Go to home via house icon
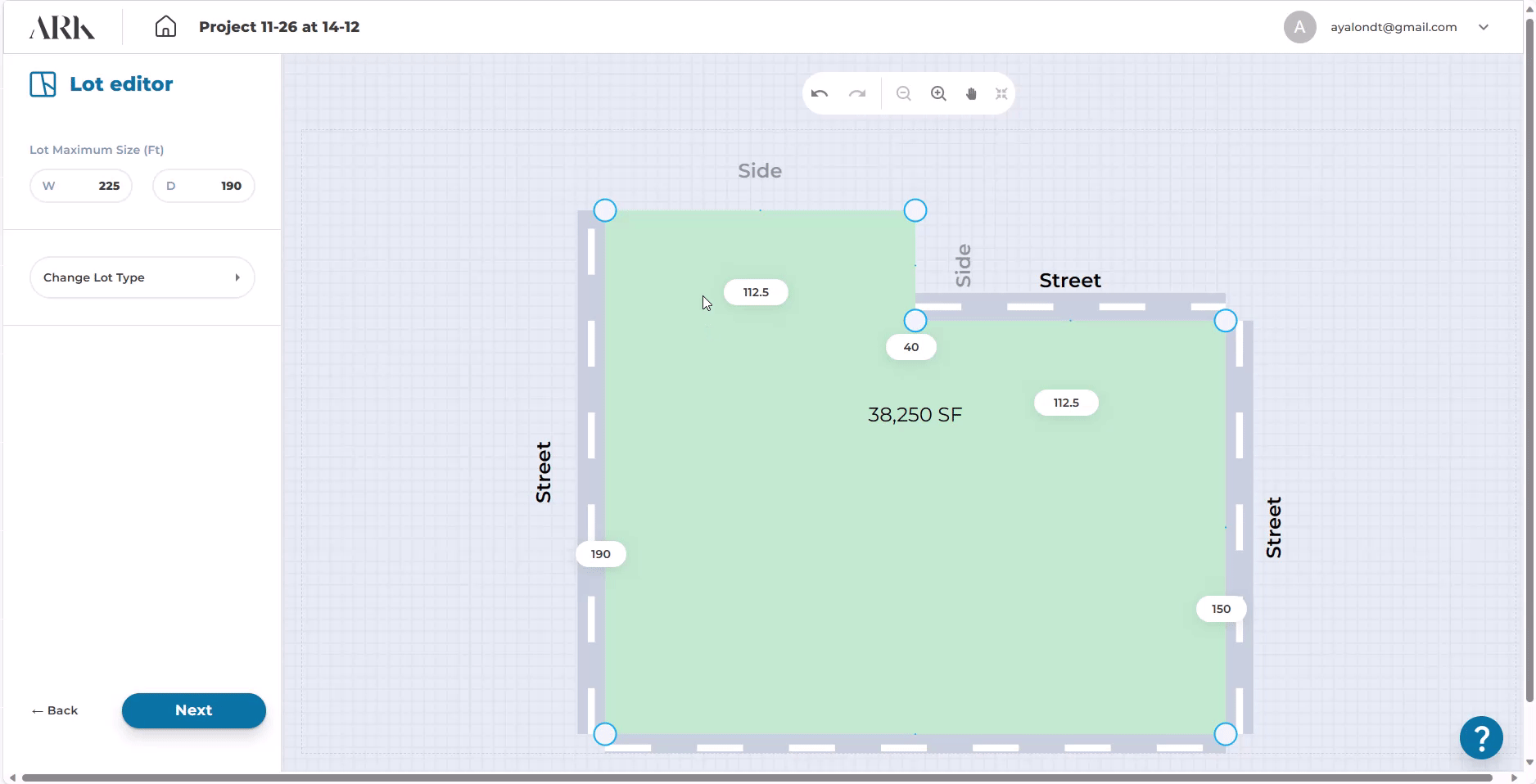Viewport: 1536px width, 784px height. tap(165, 27)
